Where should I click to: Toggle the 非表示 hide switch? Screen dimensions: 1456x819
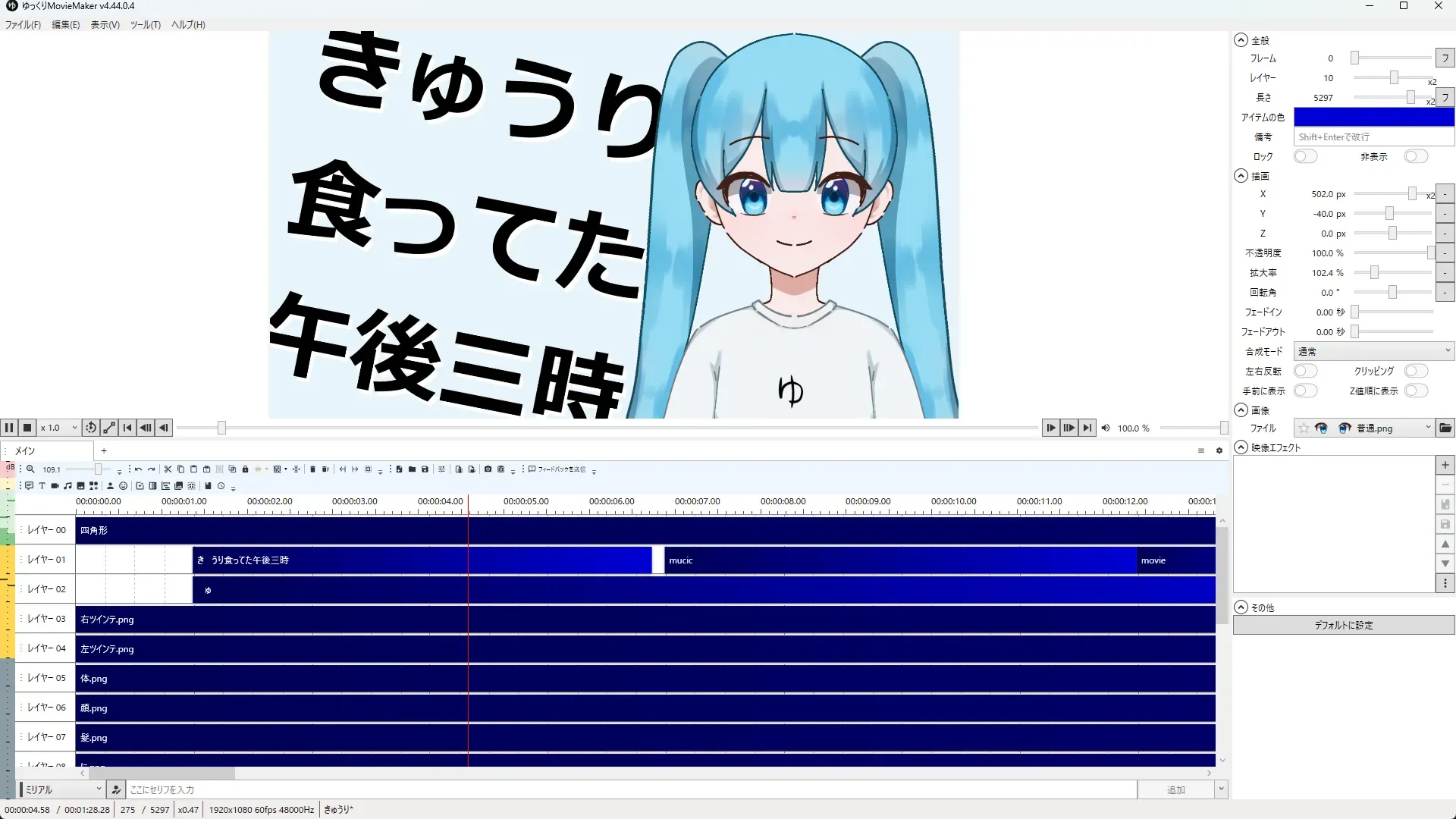point(1415,157)
